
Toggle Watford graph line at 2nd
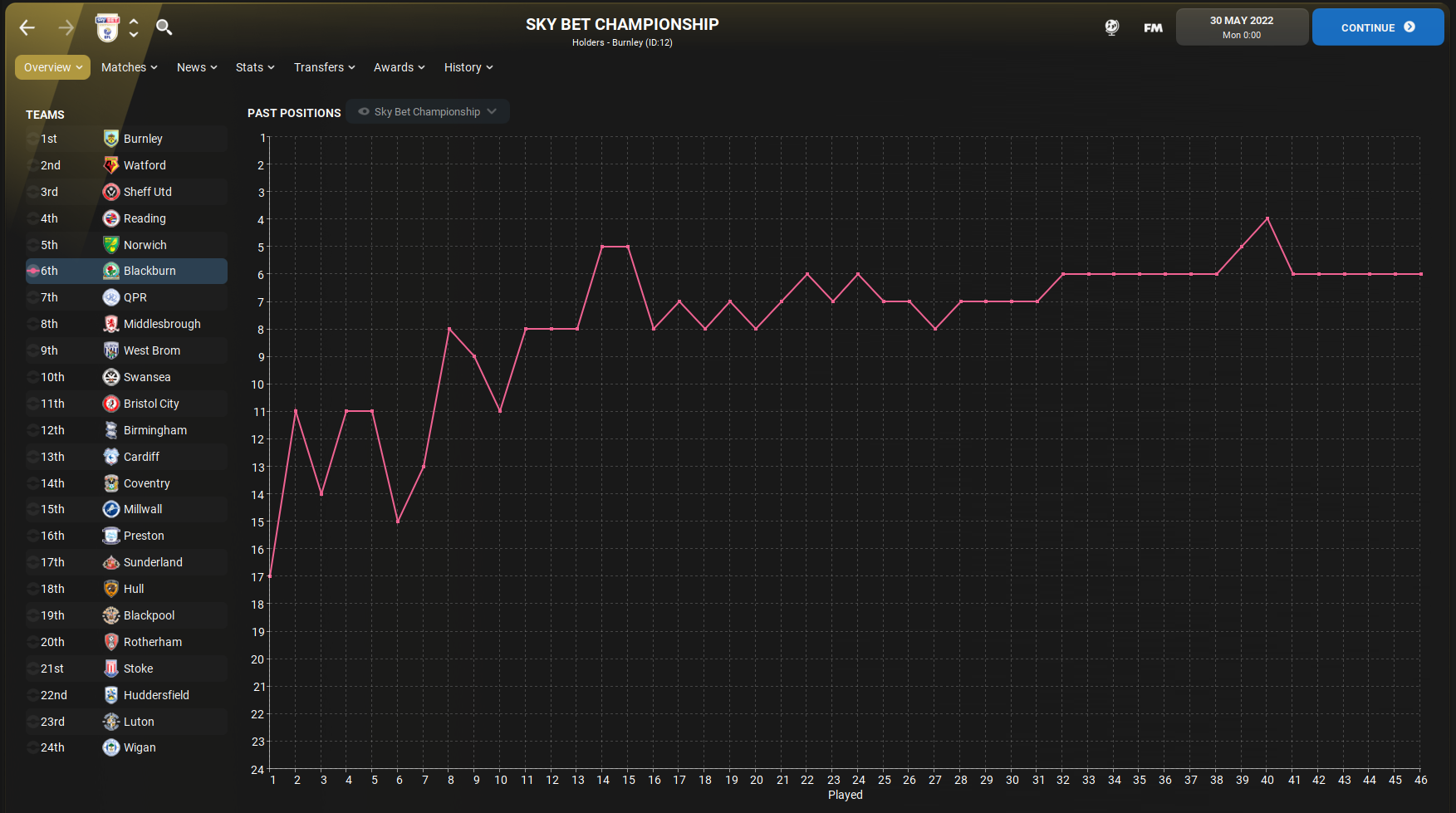(33, 165)
